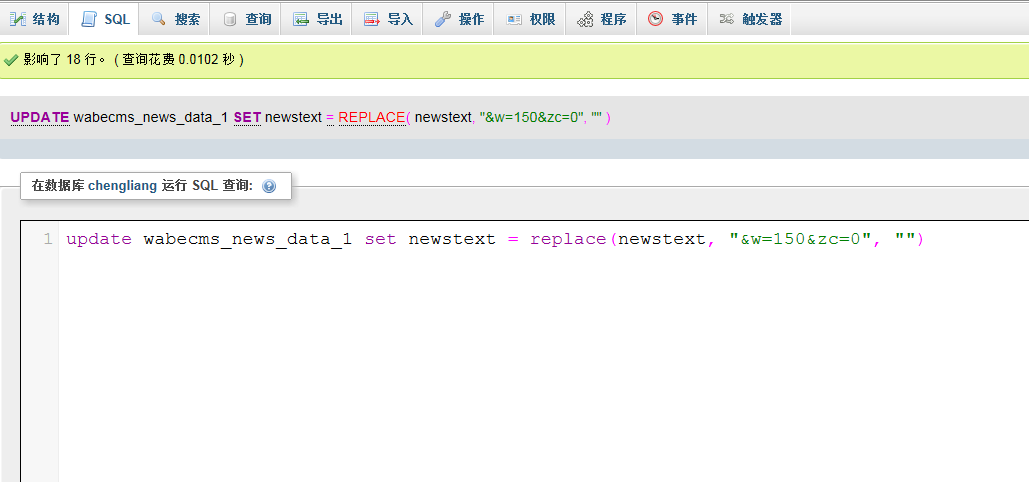Click the green success checkmark icon

click(12, 60)
